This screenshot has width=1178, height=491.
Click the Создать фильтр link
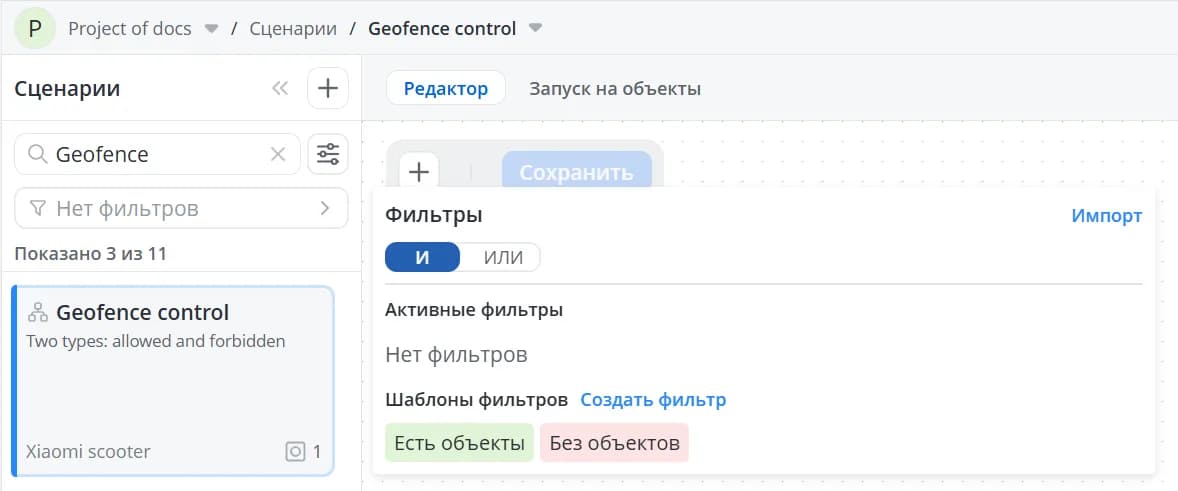tap(653, 399)
